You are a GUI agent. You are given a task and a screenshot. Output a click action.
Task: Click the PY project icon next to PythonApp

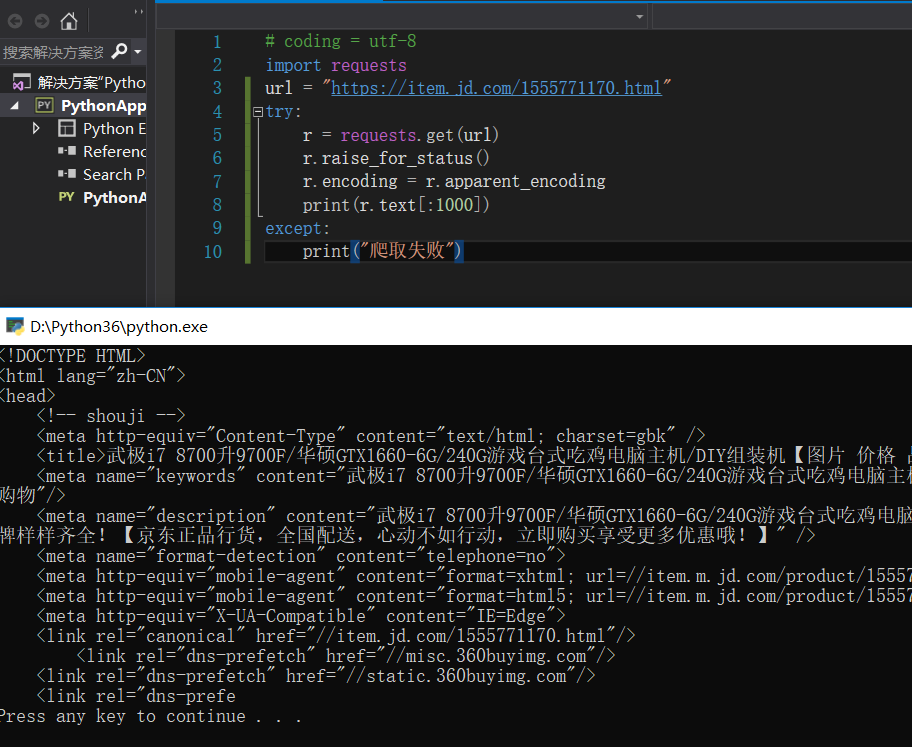click(44, 105)
